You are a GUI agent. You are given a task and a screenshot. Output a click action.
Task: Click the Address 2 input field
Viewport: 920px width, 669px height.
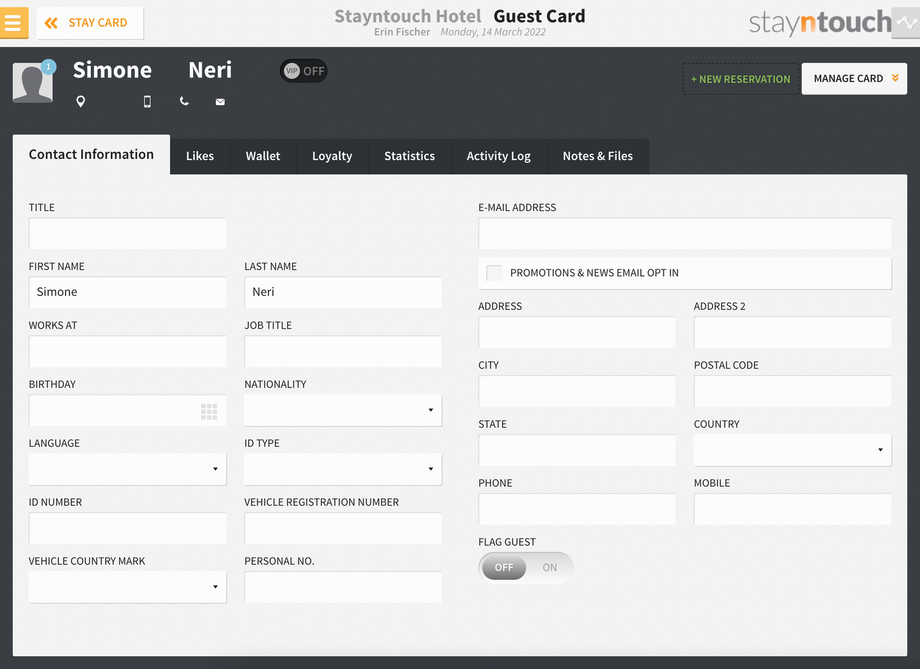[792, 332]
